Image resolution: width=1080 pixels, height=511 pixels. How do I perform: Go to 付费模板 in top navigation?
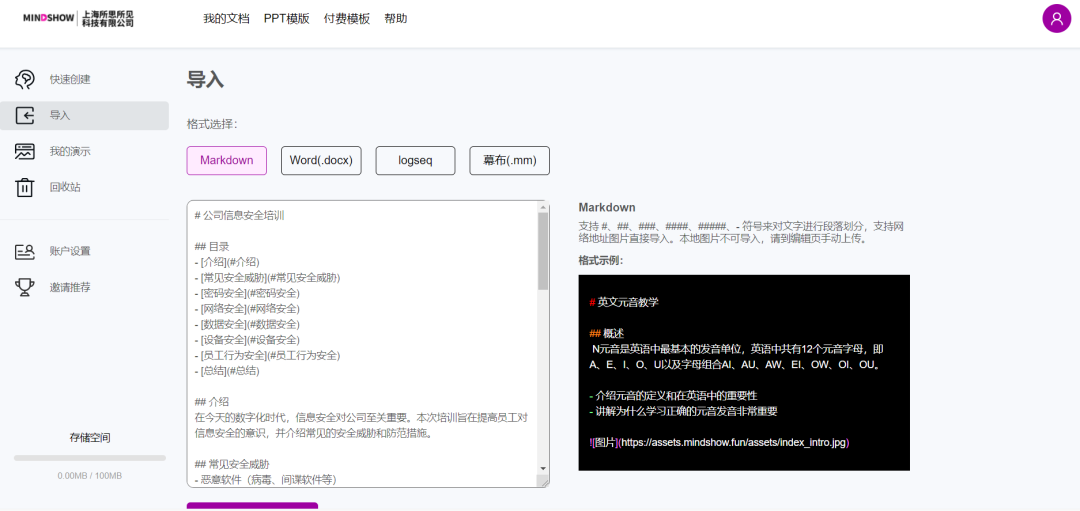click(x=346, y=18)
